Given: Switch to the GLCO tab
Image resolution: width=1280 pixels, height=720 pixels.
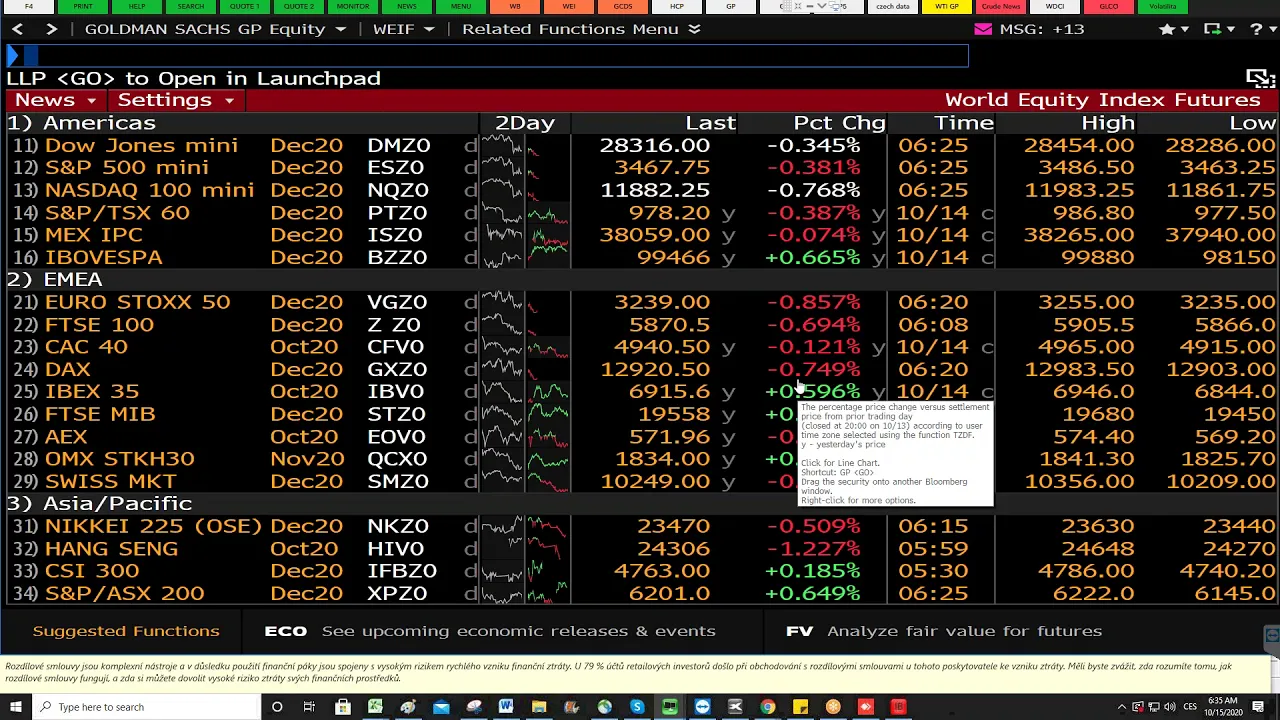Looking at the screenshot, I should (x=1109, y=6).
